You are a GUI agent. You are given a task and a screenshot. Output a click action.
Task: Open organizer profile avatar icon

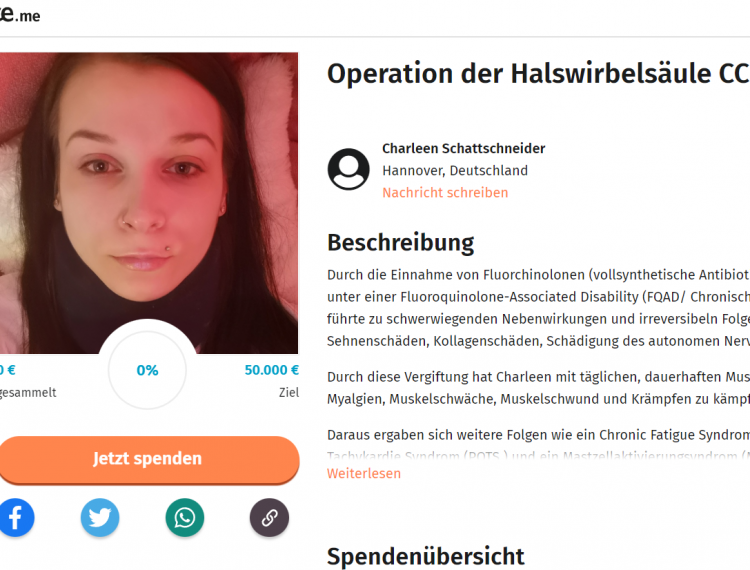tap(348, 169)
